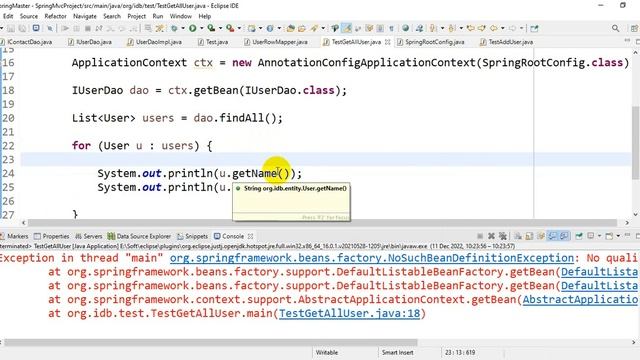This screenshot has width=640, height=360.
Task: Click Display Selected Console icon
Action: tap(590, 236)
